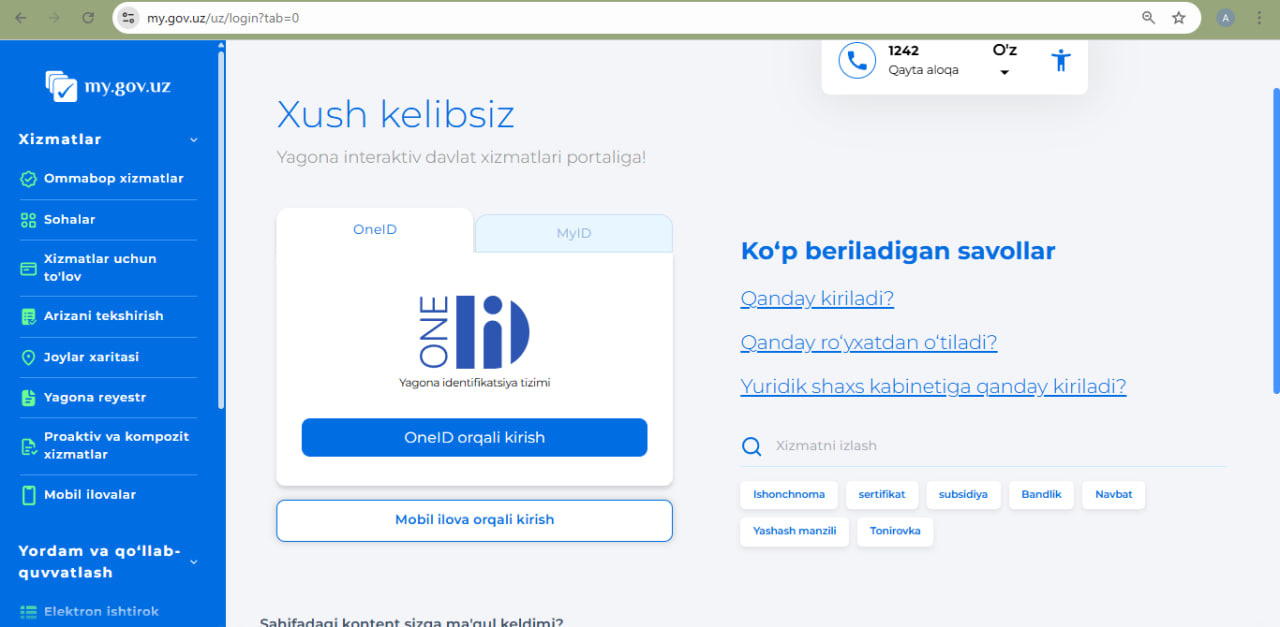1280x627 pixels.
Task: Switch to the MyID tab
Action: [573, 233]
